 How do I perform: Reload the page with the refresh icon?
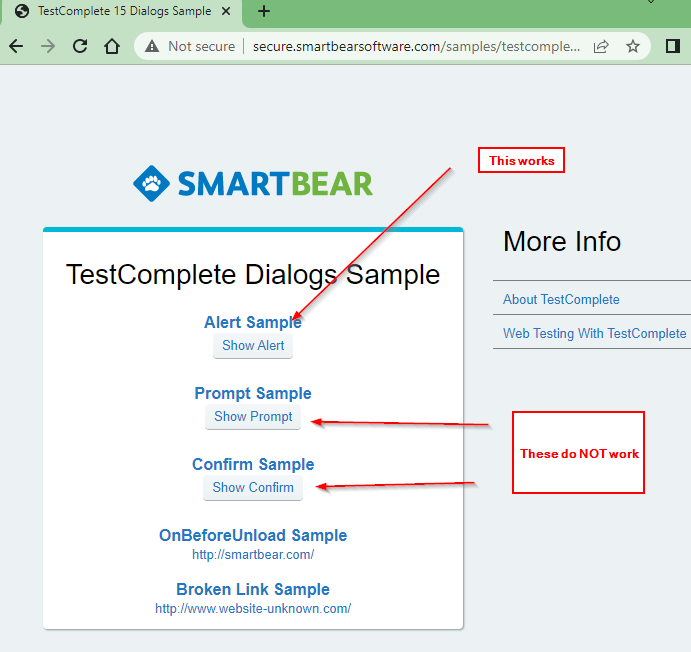[x=80, y=46]
